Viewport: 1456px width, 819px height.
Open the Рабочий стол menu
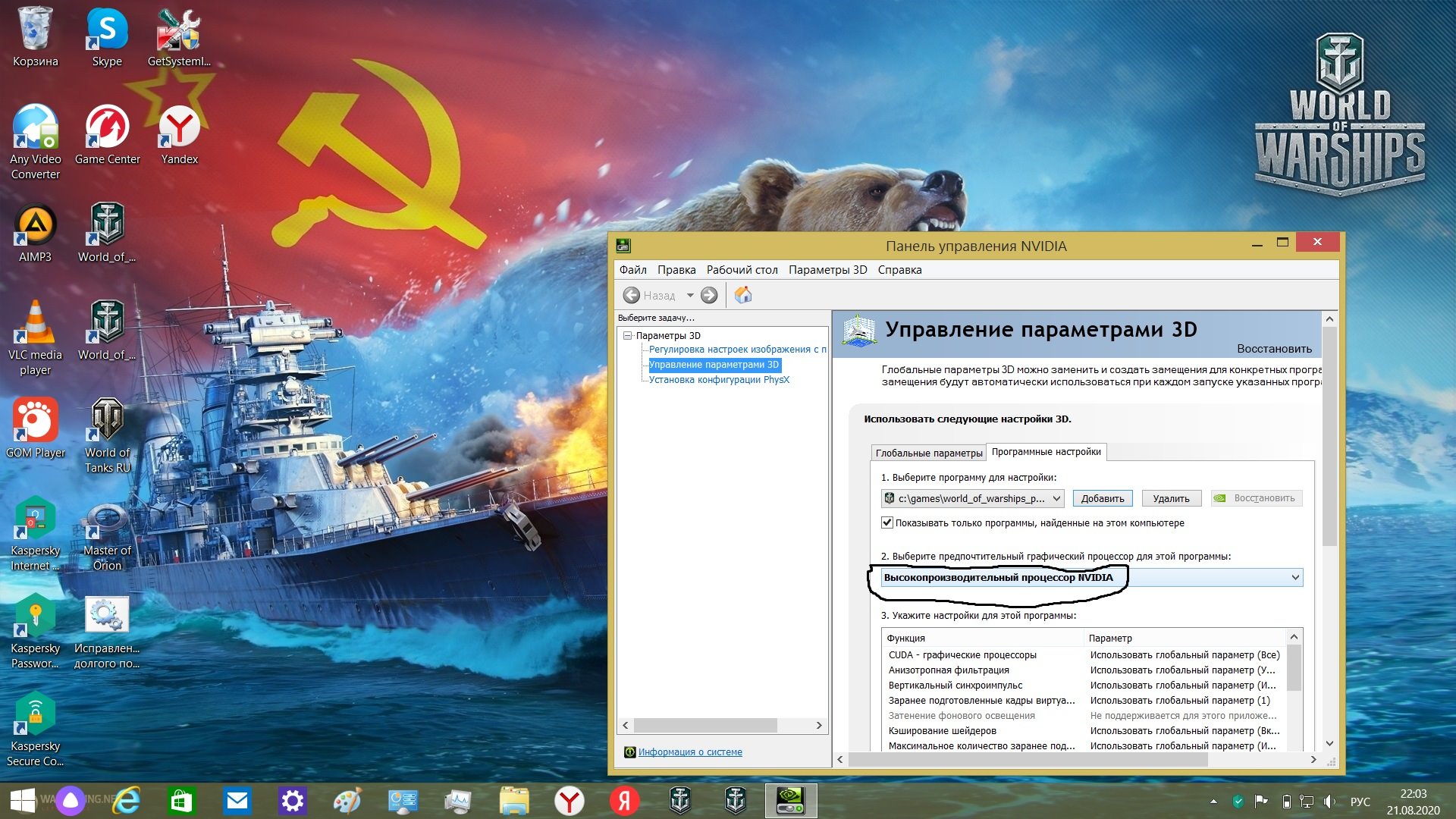(x=742, y=270)
